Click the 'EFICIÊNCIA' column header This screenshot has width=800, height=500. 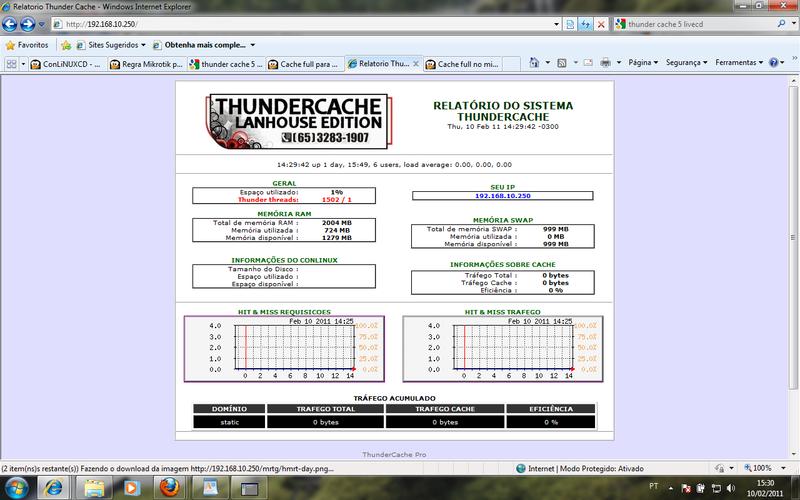pyautogui.click(x=551, y=409)
